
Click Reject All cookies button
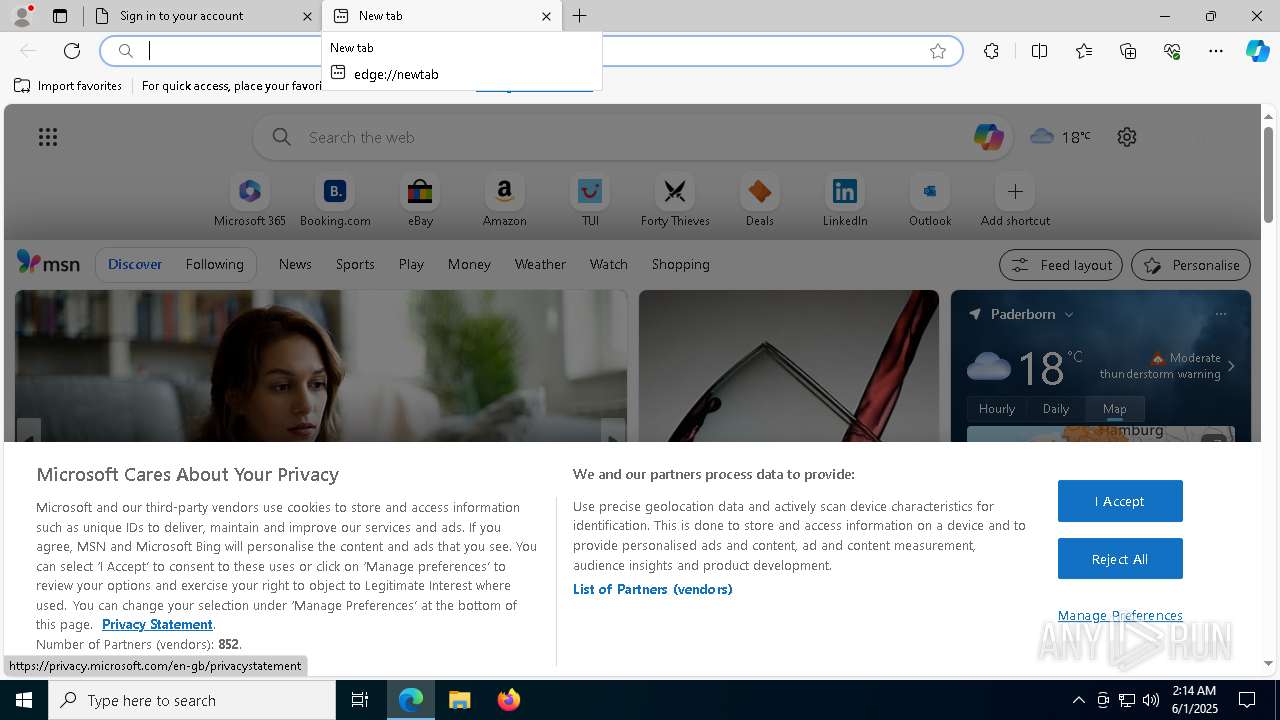point(1120,559)
